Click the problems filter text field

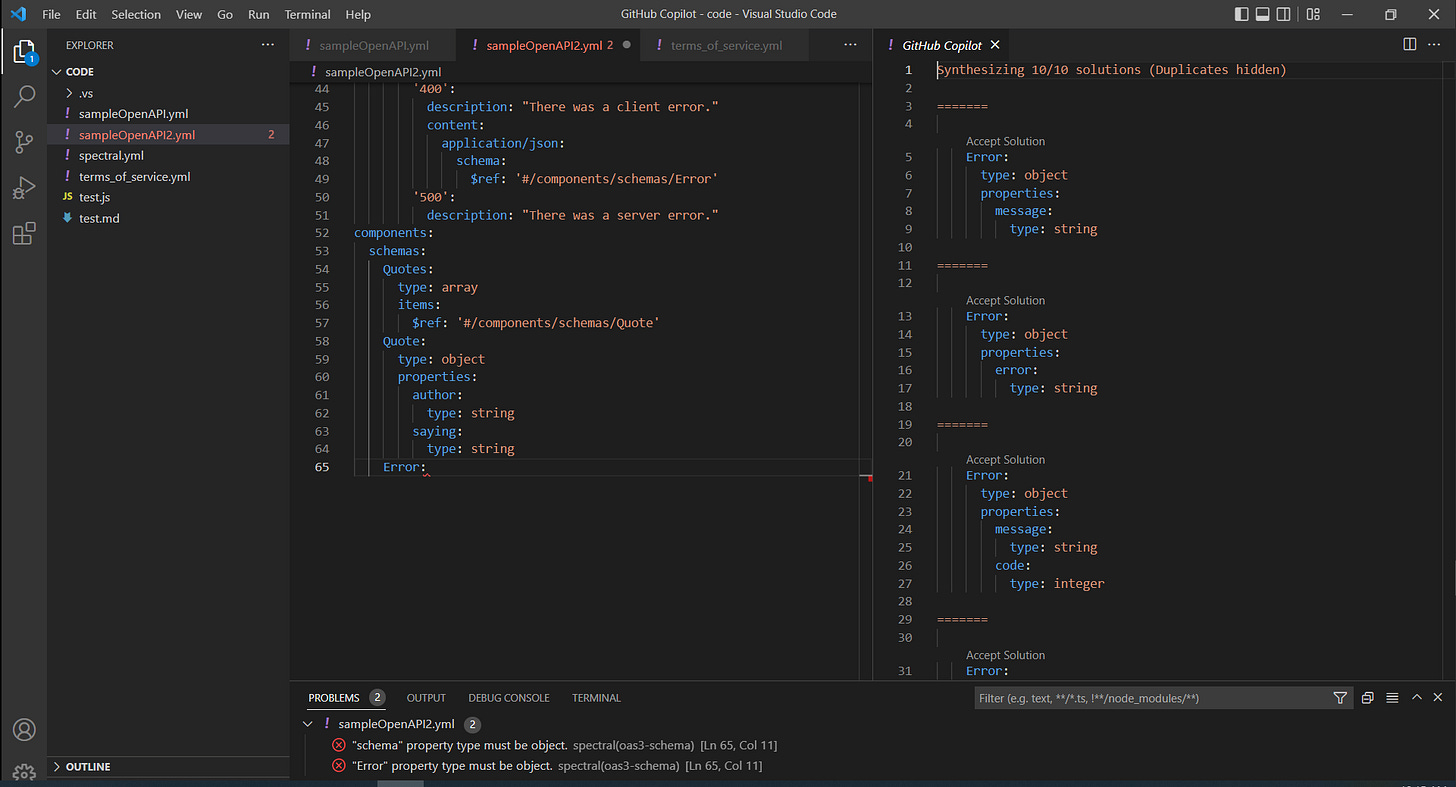(x=1150, y=698)
